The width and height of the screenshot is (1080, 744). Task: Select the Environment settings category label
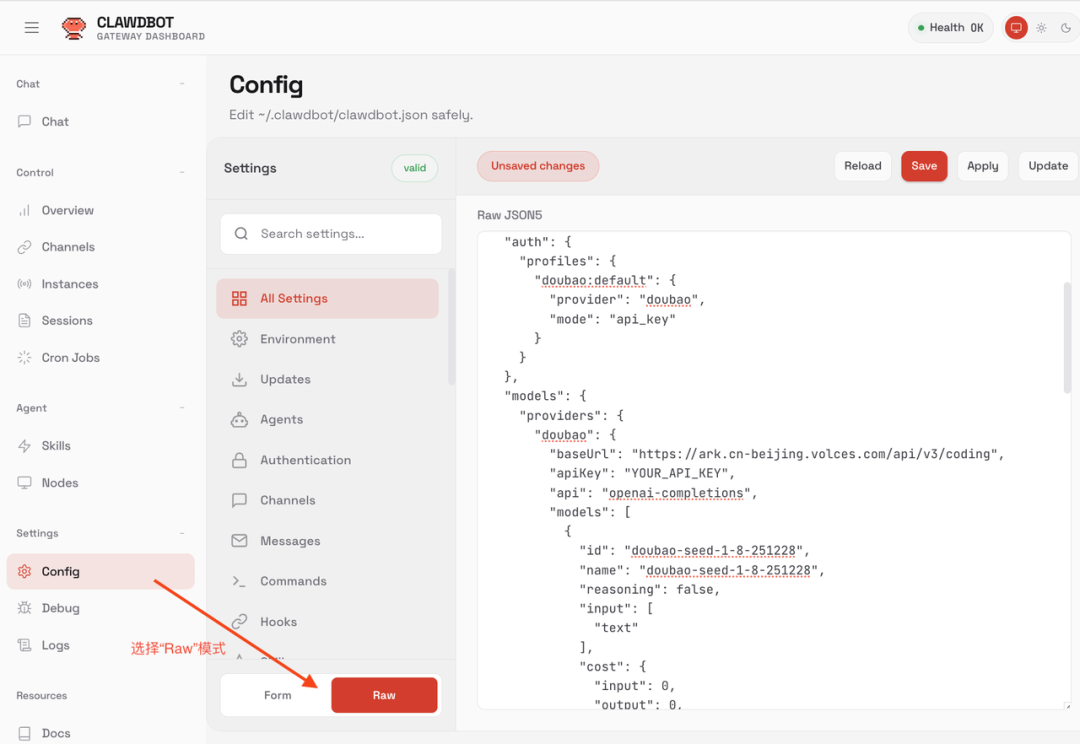tap(298, 339)
